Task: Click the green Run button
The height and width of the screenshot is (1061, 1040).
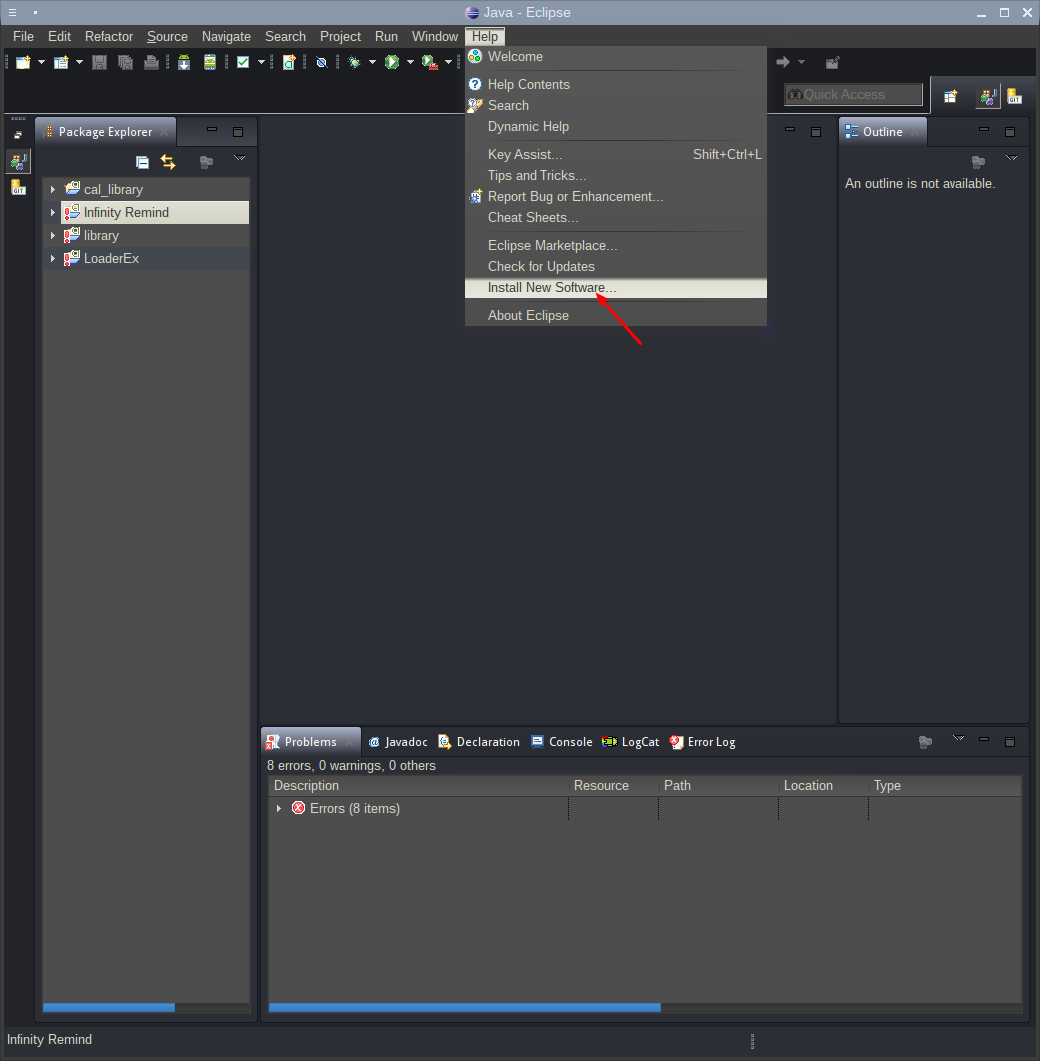Action: tap(392, 62)
